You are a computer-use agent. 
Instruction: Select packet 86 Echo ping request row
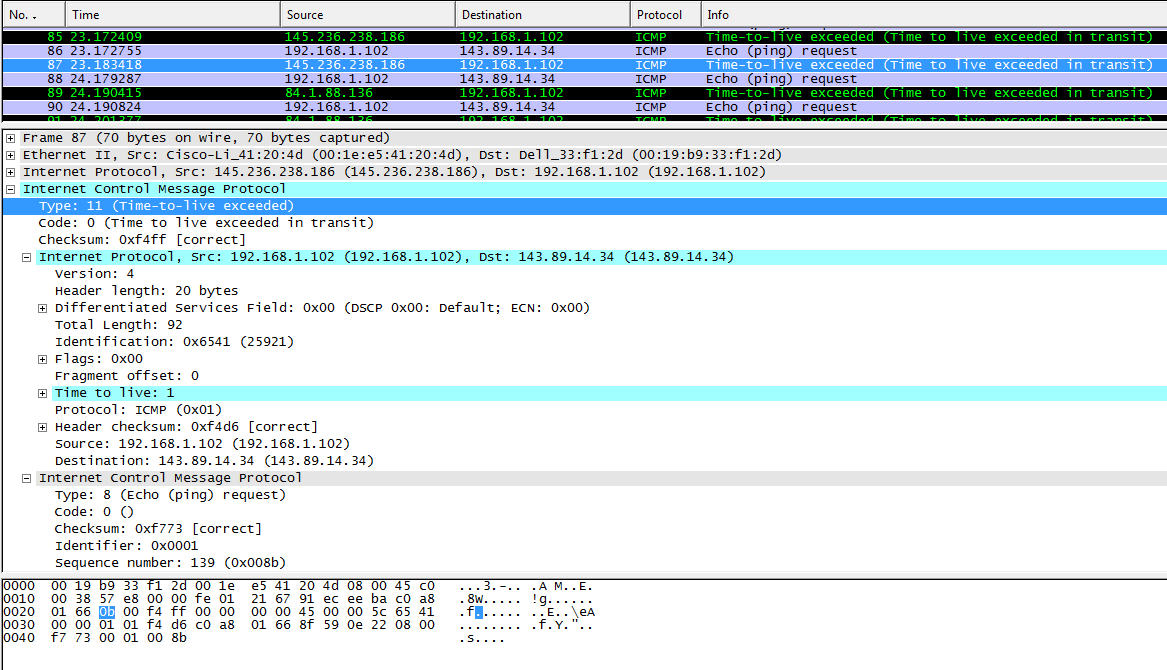585,51
